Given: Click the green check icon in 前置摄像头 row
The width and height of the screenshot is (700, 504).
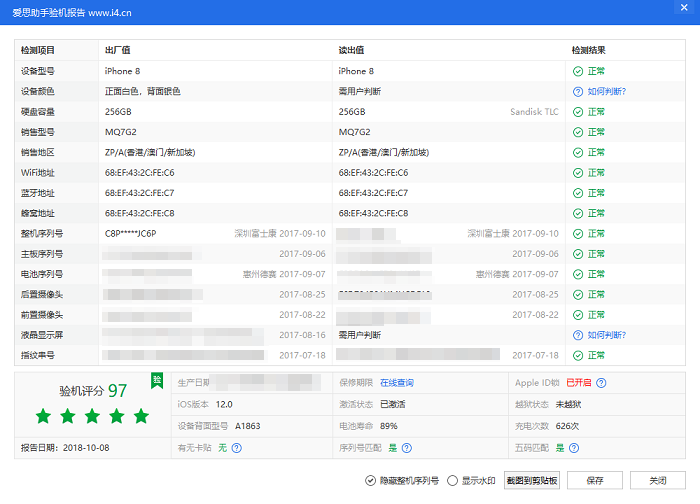Looking at the screenshot, I should tap(578, 315).
